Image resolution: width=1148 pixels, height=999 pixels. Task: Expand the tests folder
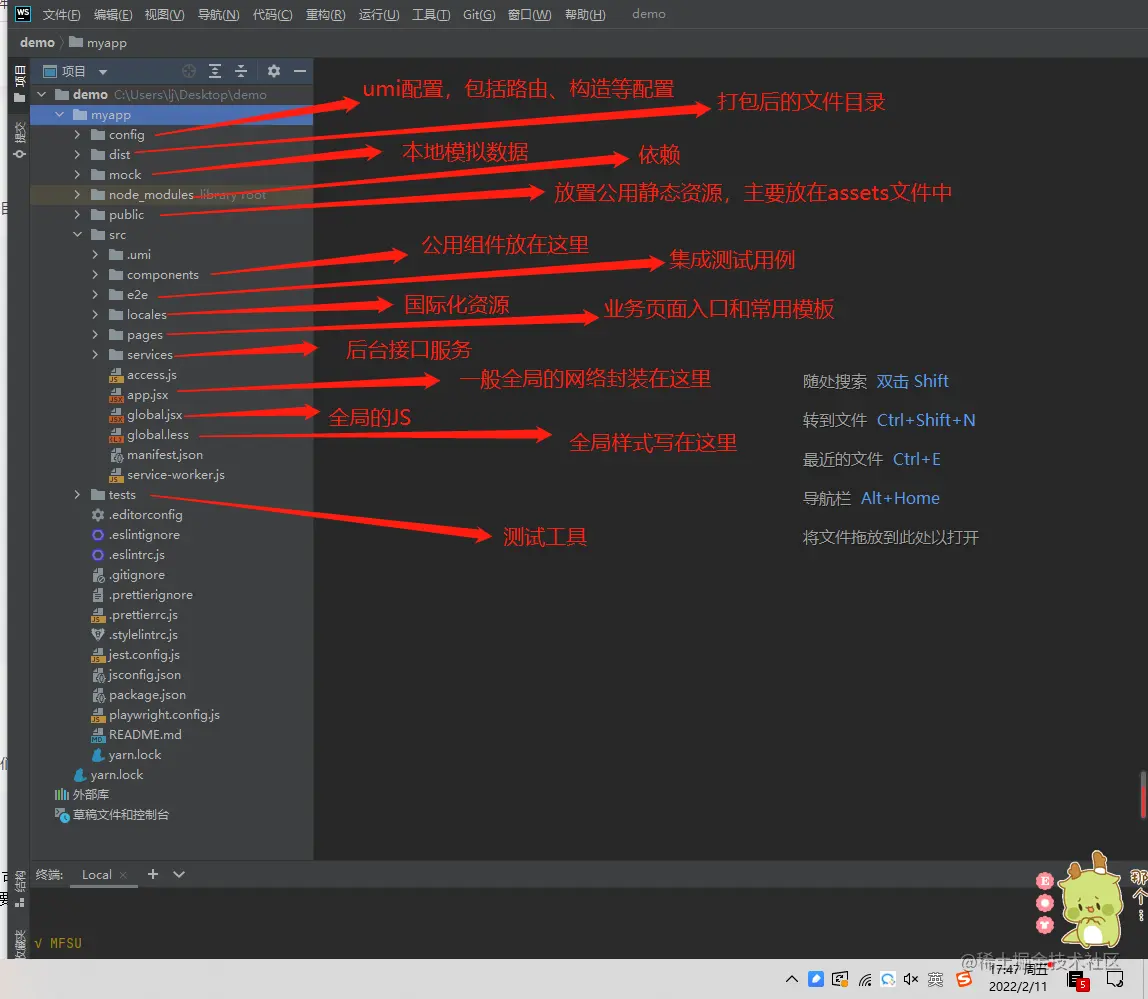pyautogui.click(x=78, y=494)
